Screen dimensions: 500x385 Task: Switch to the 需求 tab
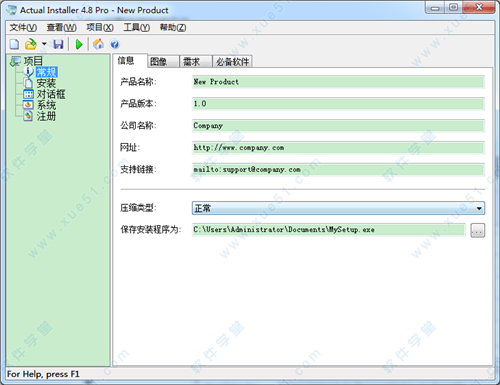click(x=196, y=62)
